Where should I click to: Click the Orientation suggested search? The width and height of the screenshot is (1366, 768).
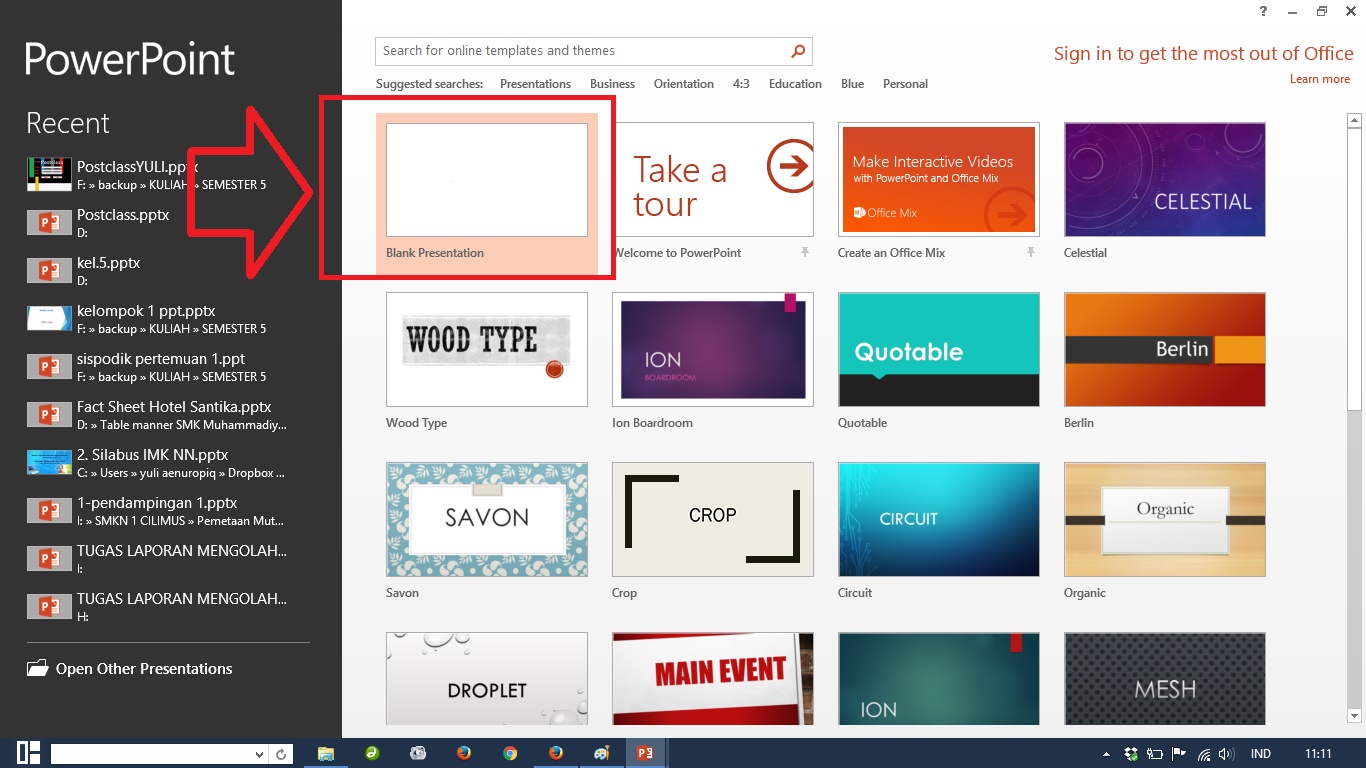[x=684, y=84]
